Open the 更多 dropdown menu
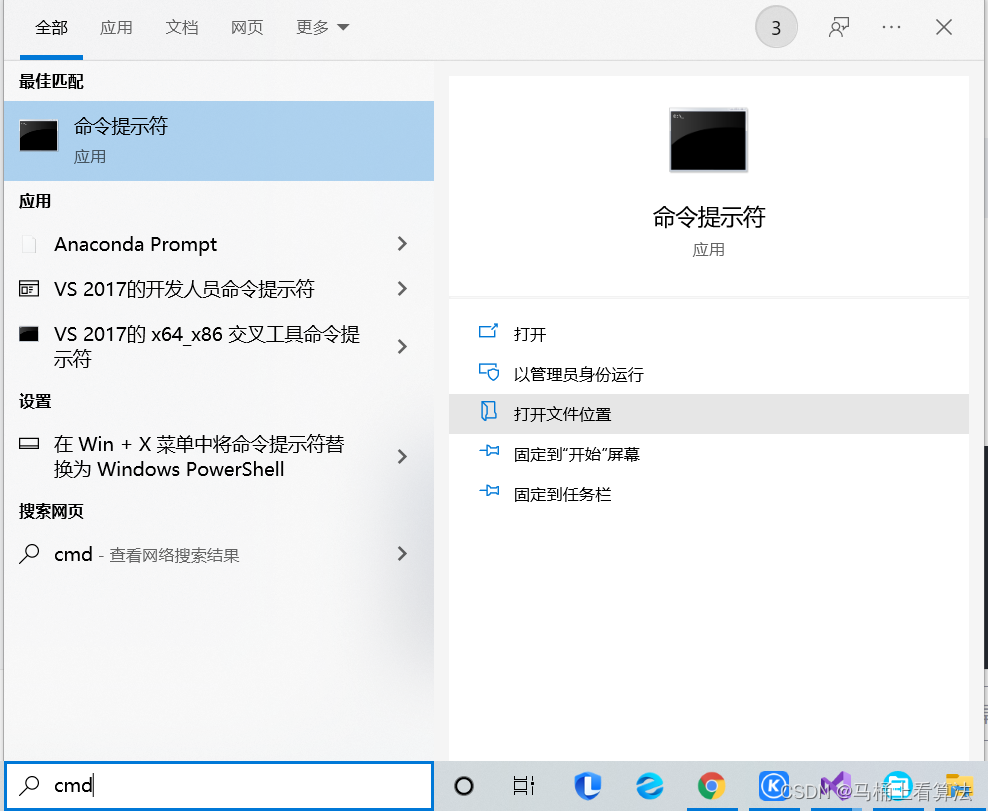This screenshot has width=988, height=811. click(322, 28)
